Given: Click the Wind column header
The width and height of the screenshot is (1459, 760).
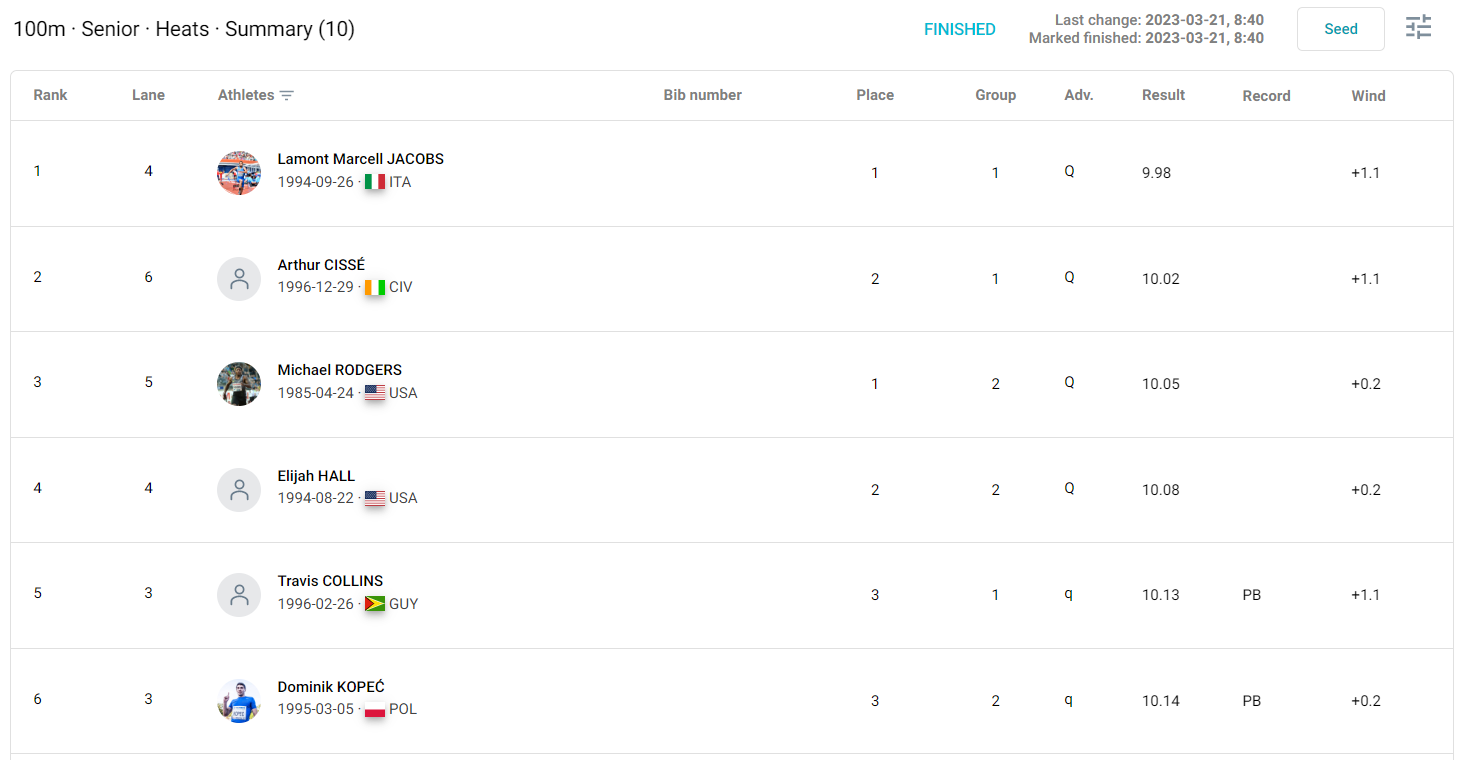Looking at the screenshot, I should (x=1367, y=95).
